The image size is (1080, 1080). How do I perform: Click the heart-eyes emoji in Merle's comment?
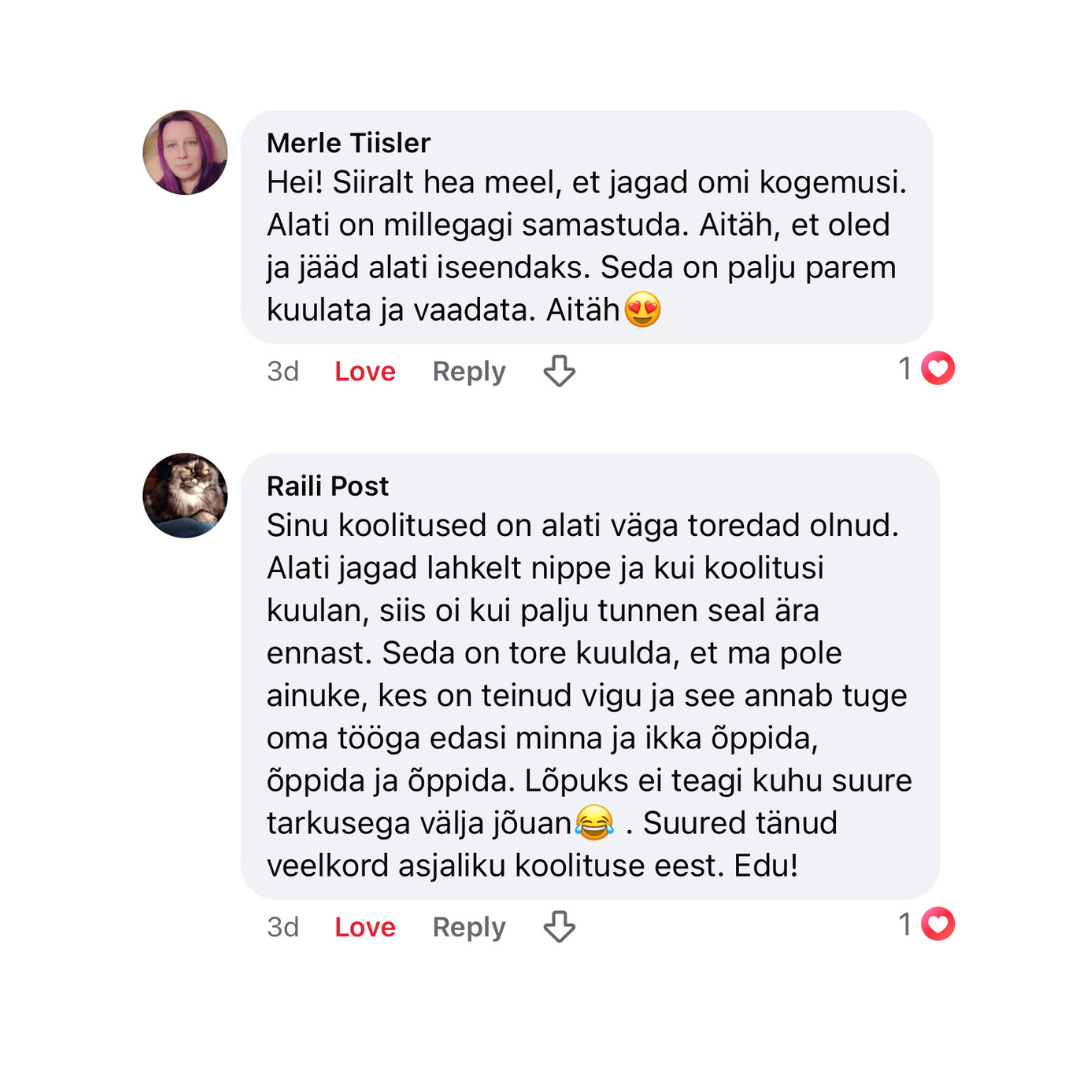[642, 312]
